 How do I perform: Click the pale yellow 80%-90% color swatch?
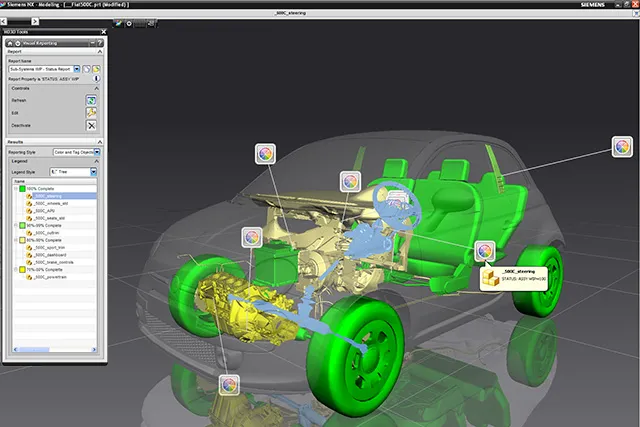pos(22,240)
